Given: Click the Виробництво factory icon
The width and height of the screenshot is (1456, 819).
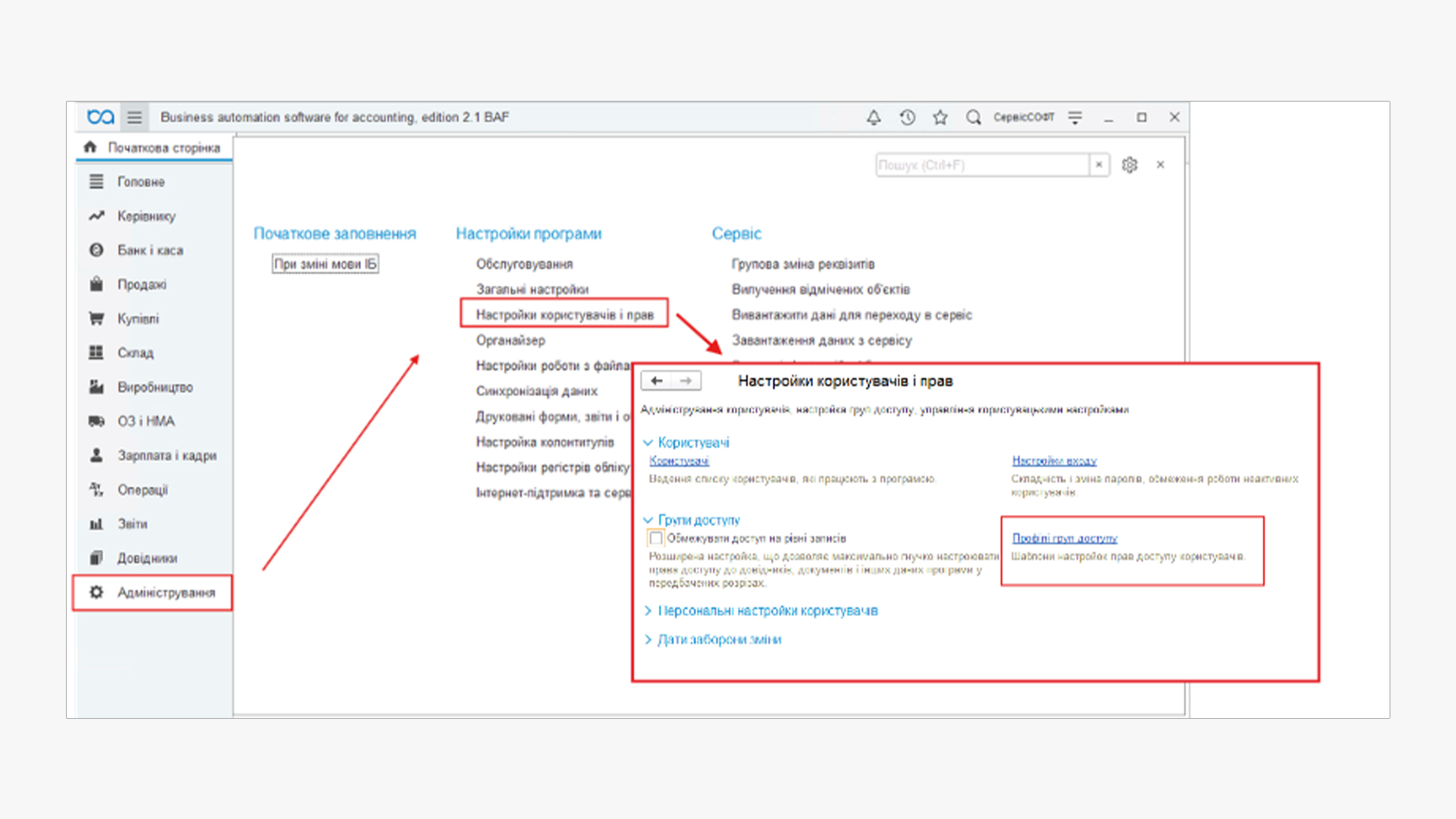Looking at the screenshot, I should [96, 388].
